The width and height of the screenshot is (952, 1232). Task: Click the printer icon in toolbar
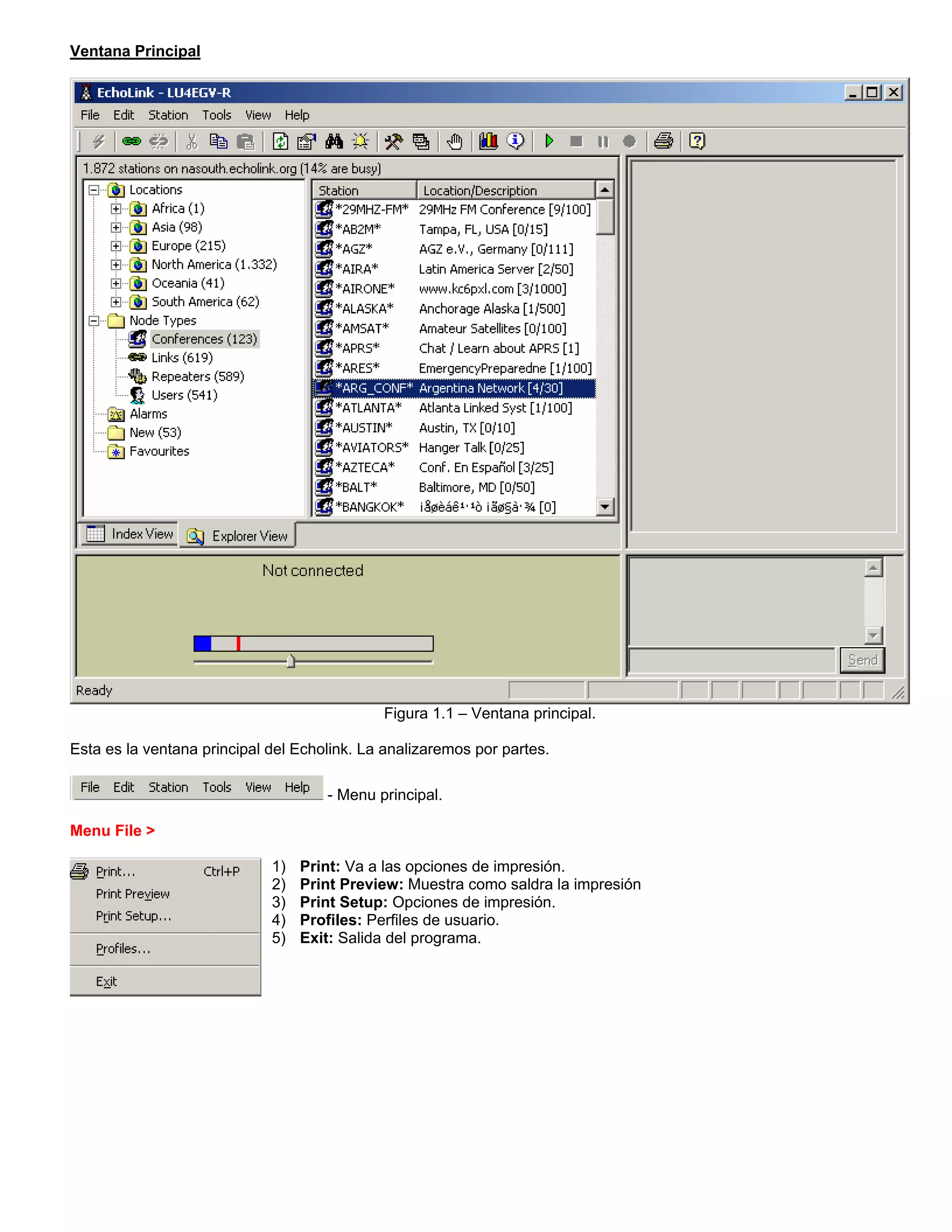pyautogui.click(x=663, y=141)
